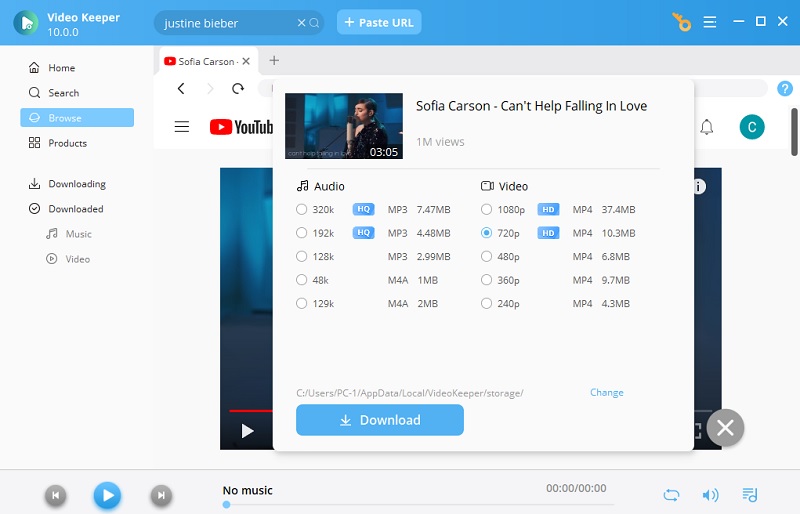Open the playlist queue icon
Viewport: 800px width, 514px height.
coord(749,495)
